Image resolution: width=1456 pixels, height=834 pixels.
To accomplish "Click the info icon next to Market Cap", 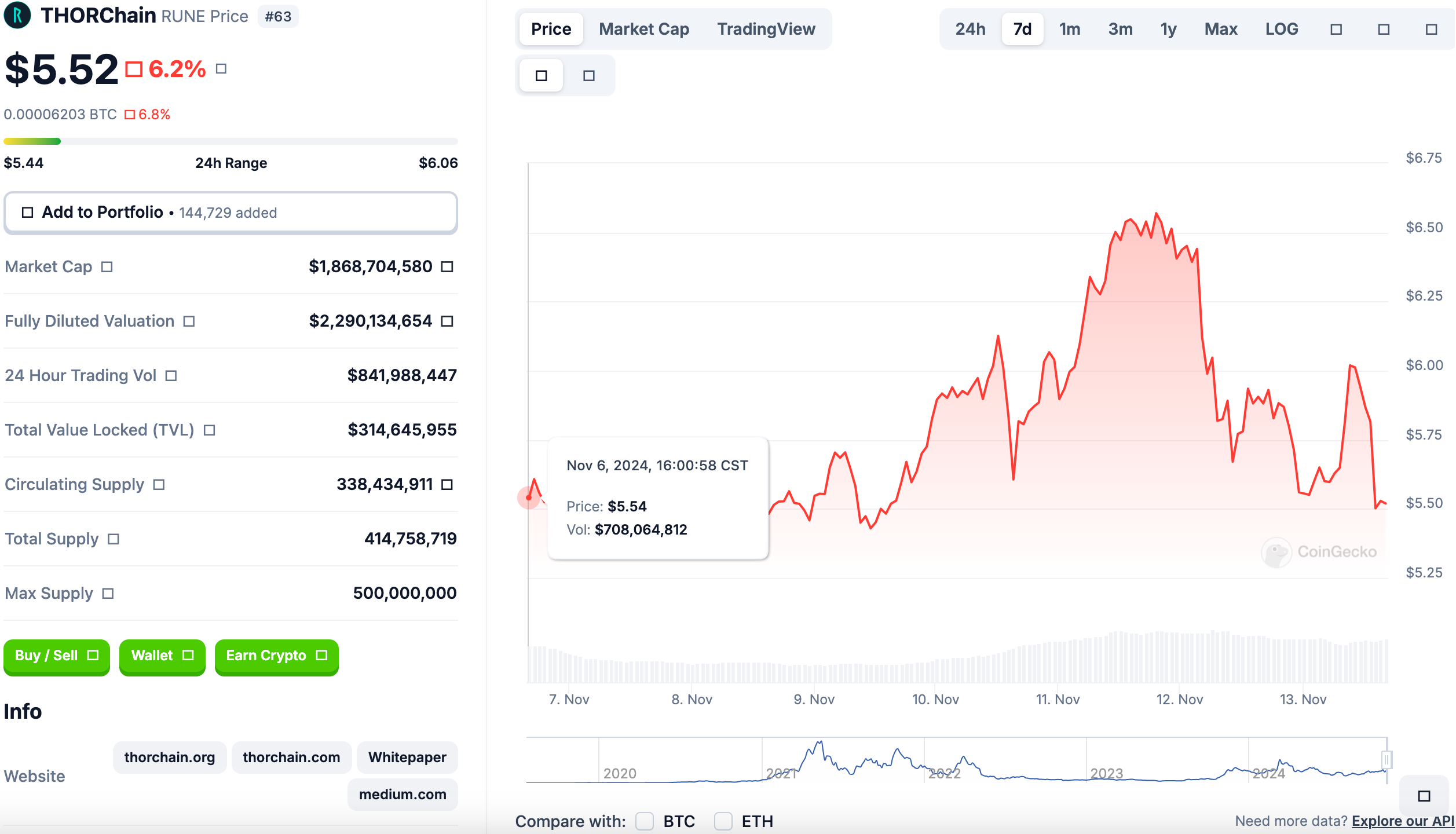I will 107,267.
